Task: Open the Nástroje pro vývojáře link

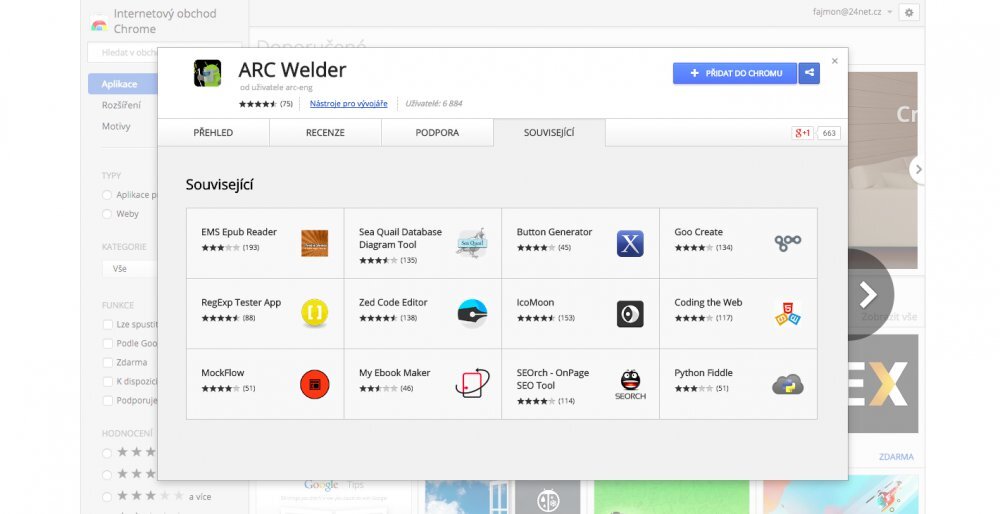Action: click(348, 103)
